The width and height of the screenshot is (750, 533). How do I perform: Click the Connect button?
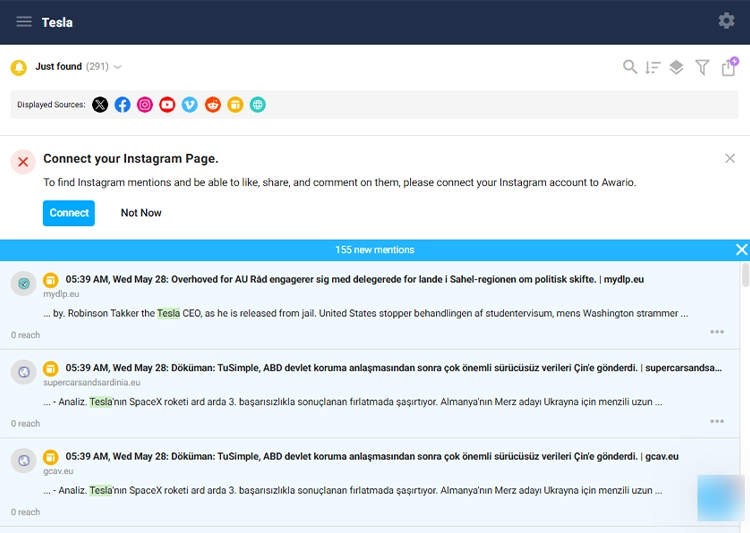click(x=69, y=213)
